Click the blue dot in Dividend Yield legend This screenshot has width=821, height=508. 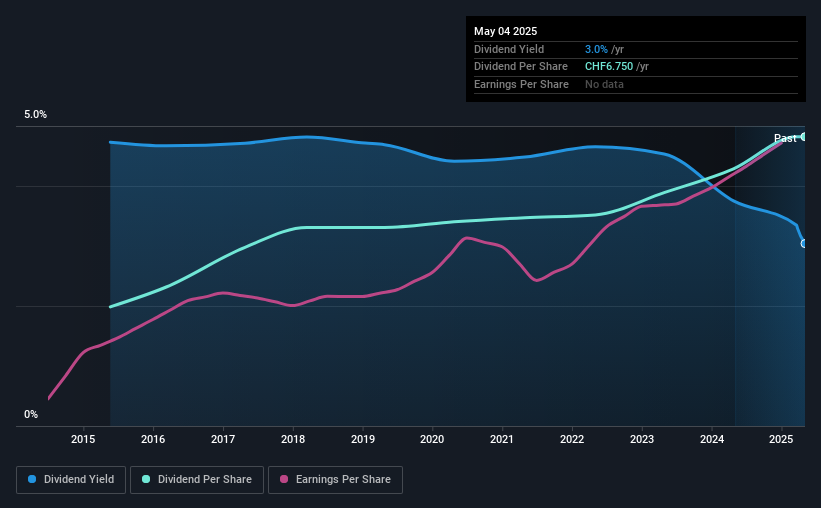[x=33, y=480]
